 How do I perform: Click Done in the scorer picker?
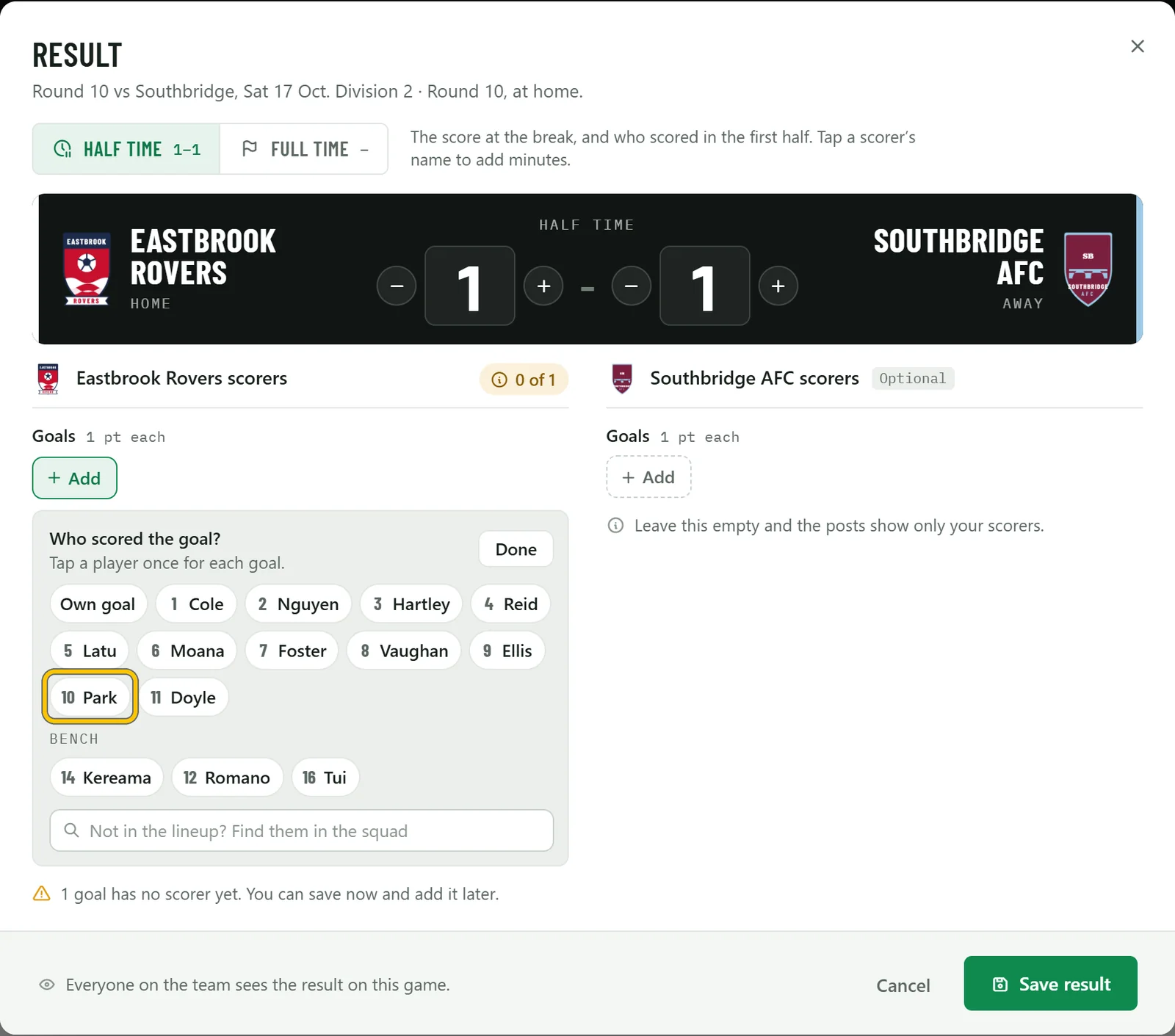516,549
